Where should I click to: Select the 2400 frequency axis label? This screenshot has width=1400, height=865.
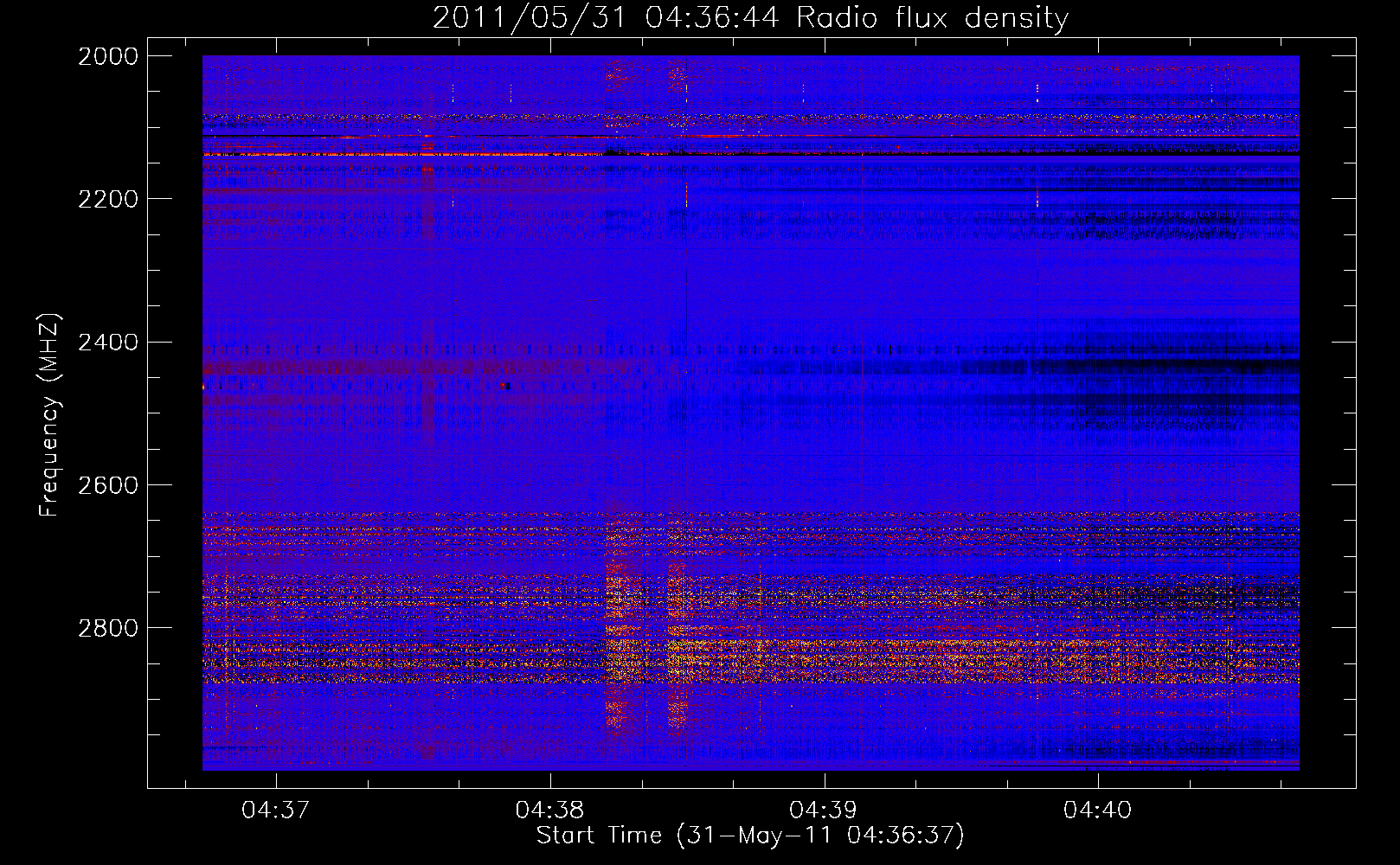coord(108,343)
